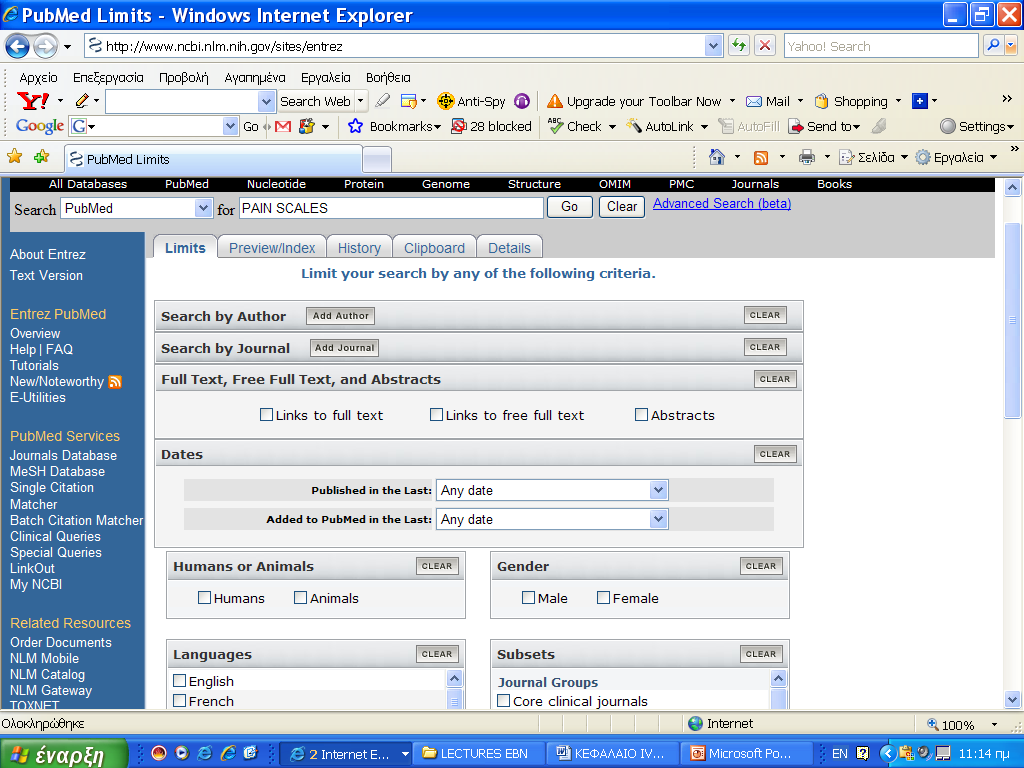Image resolution: width=1024 pixels, height=768 pixels.
Task: Check Links to full text
Action: coord(266,415)
